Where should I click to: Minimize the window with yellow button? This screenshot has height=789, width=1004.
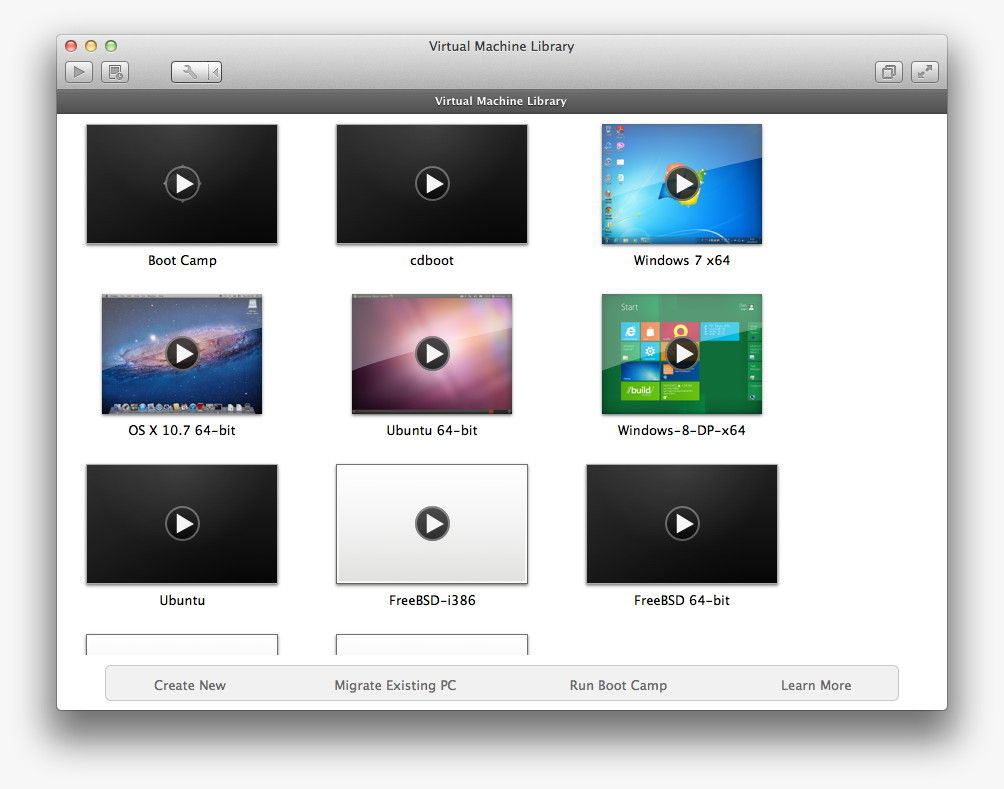(91, 46)
